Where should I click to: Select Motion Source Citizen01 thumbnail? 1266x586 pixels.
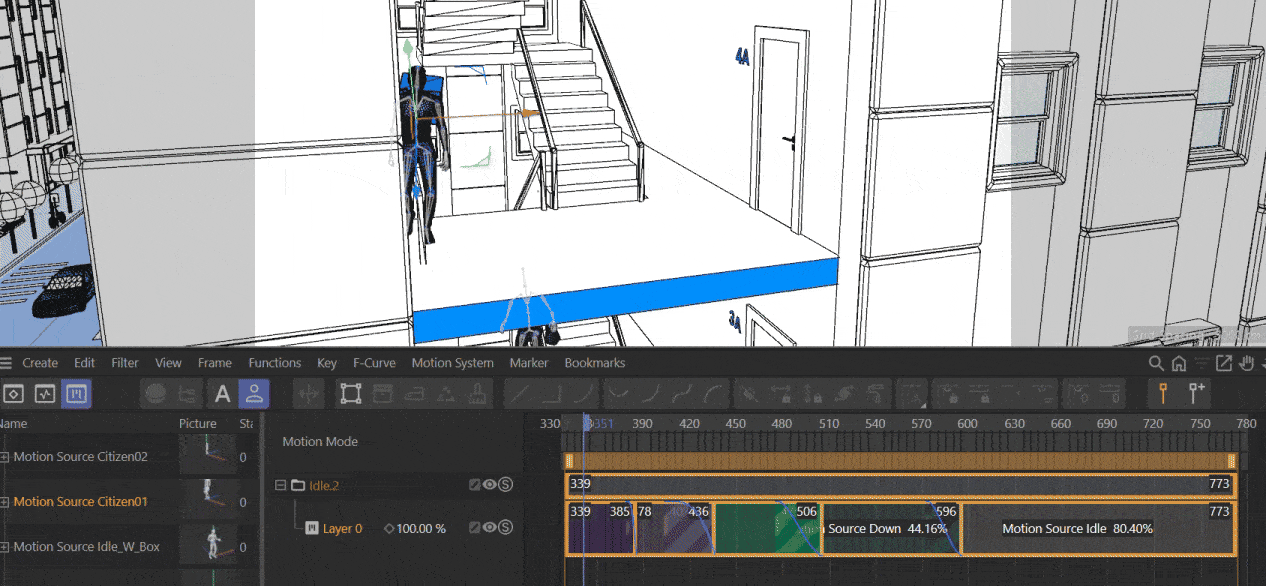tap(207, 500)
